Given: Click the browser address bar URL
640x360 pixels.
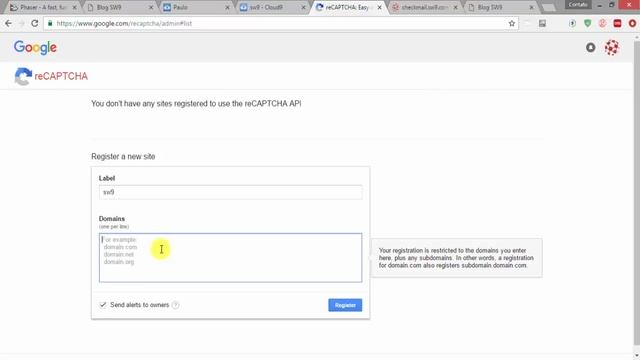Looking at the screenshot, I should pos(124,23).
